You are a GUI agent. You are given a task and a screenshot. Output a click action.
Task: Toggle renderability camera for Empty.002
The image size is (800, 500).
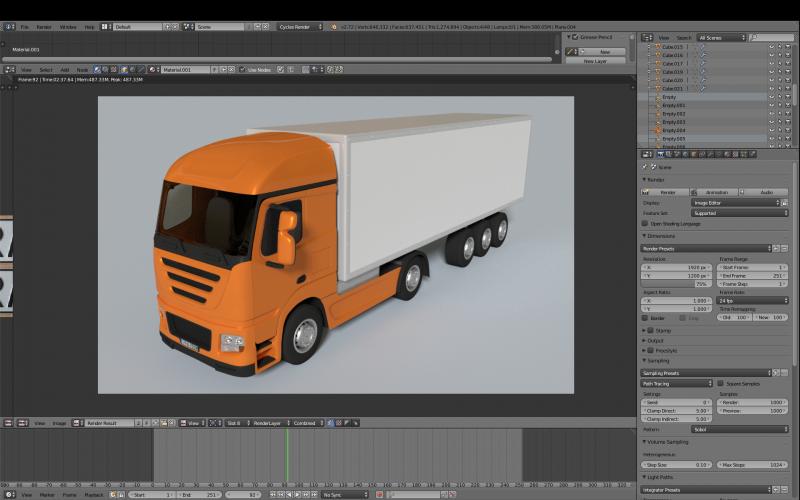click(788, 114)
